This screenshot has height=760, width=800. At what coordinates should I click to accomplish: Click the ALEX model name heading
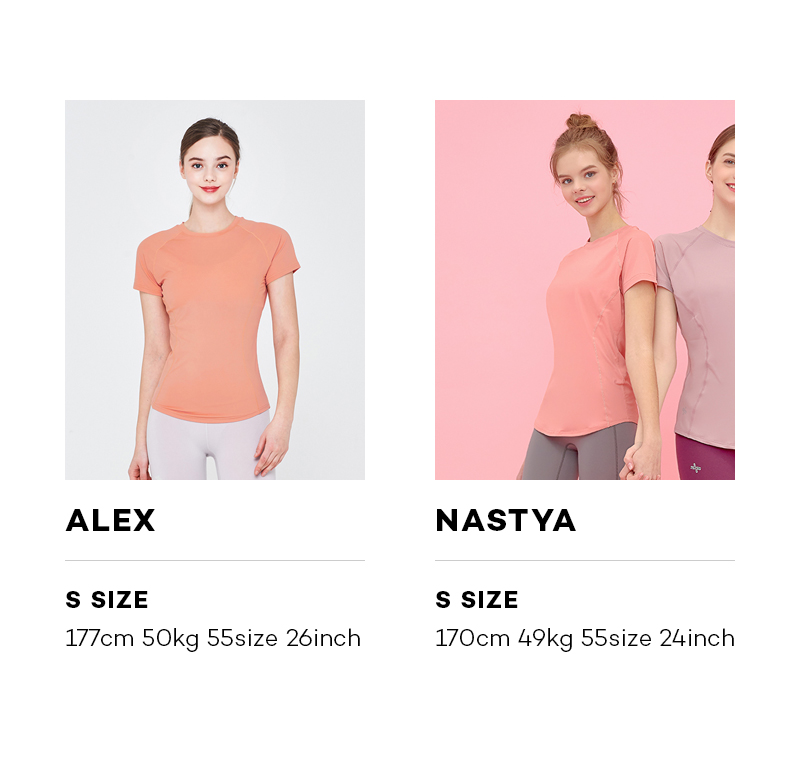click(x=110, y=520)
